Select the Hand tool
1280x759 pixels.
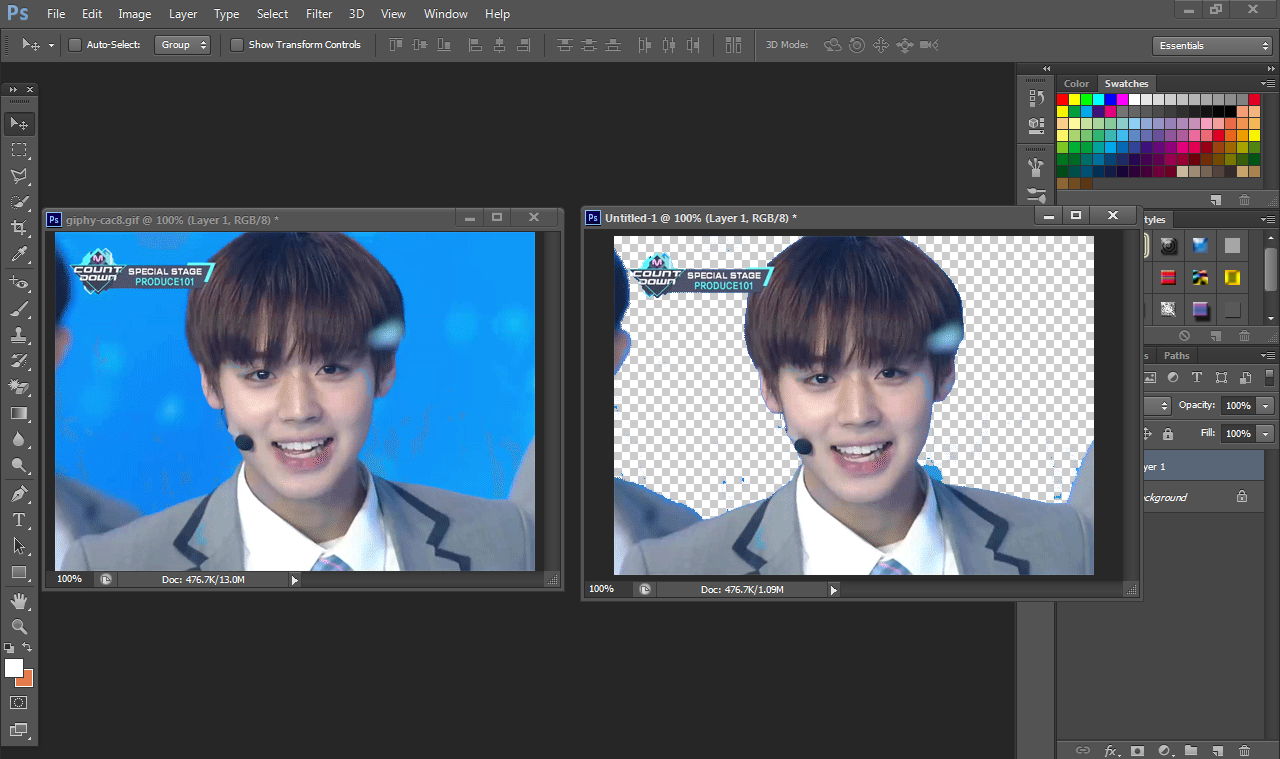(19, 600)
